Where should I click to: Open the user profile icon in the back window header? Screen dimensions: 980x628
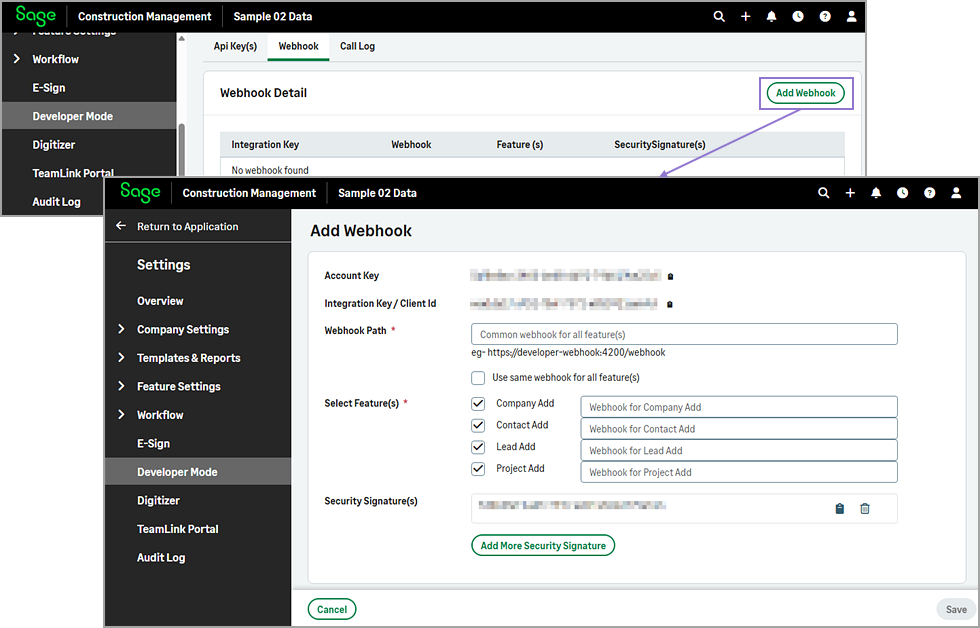click(x=851, y=17)
